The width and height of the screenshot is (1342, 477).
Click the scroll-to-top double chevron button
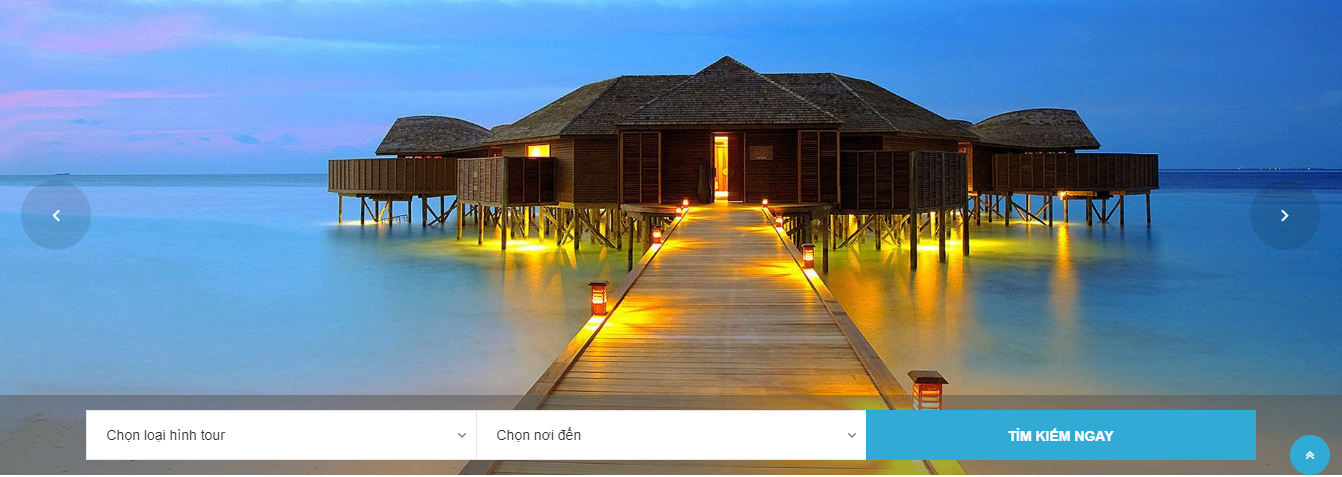click(1310, 455)
